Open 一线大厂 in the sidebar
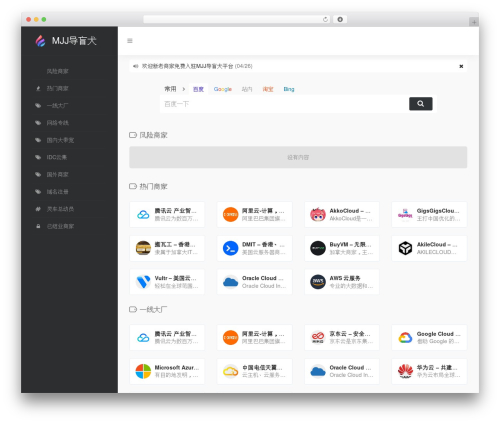Image resolution: width=500 pixels, height=423 pixels. pos(57,106)
